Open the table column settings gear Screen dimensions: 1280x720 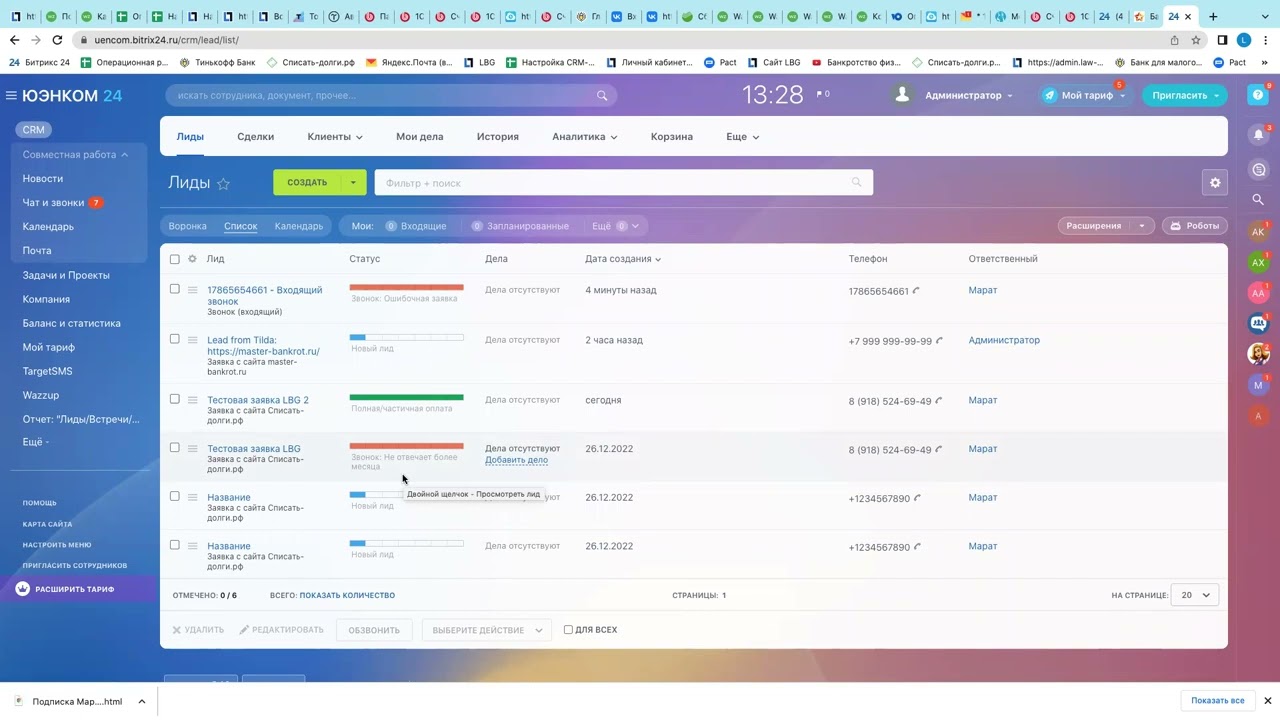192,259
